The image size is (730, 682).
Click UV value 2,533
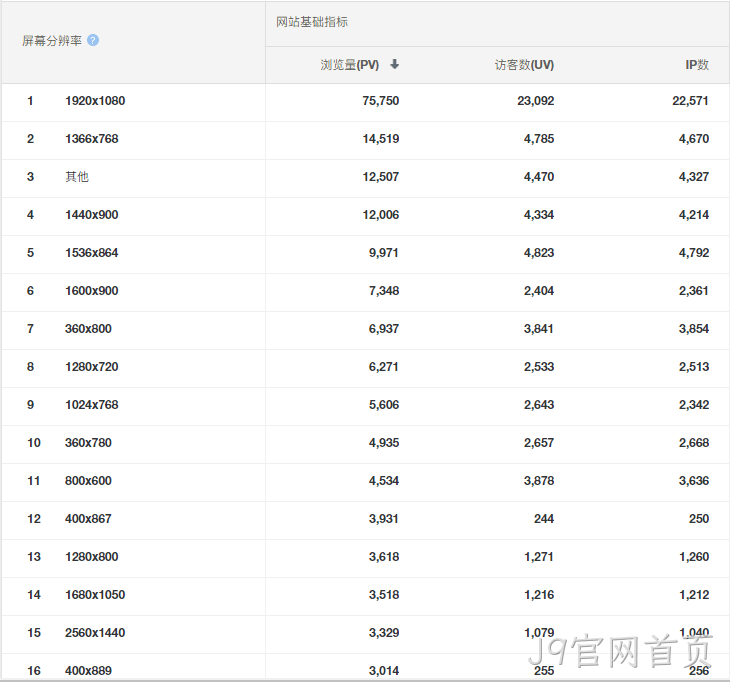click(539, 367)
